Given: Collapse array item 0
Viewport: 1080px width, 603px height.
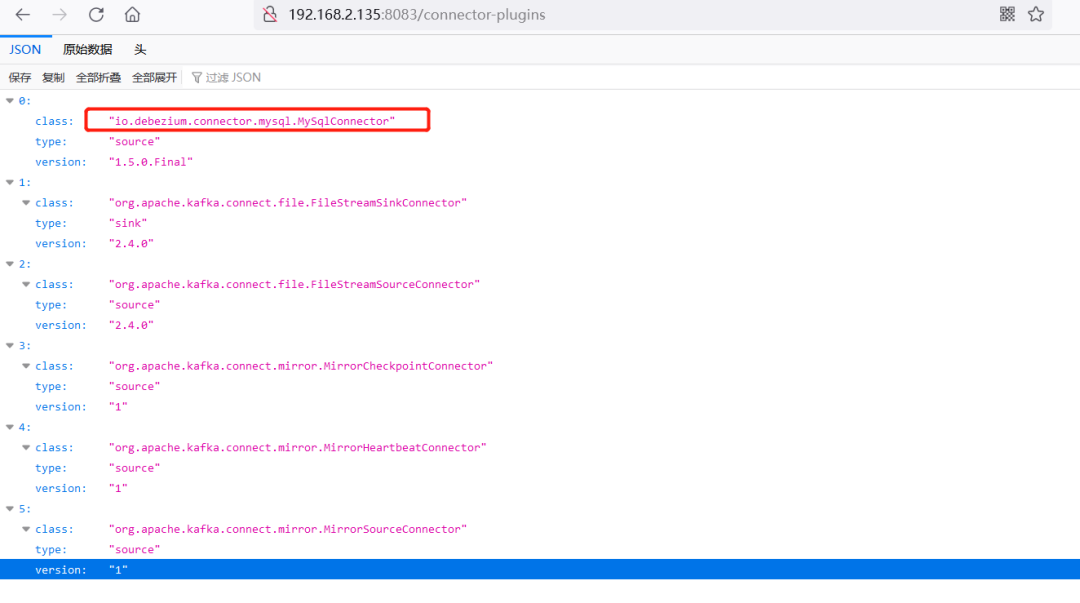Looking at the screenshot, I should point(10,101).
